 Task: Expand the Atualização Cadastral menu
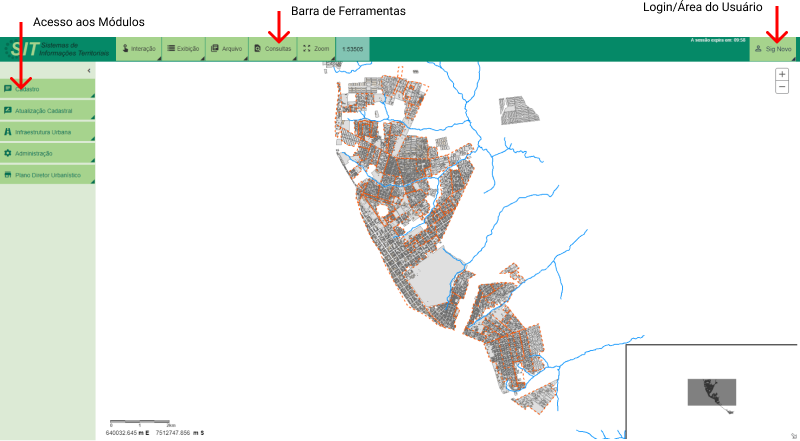click(48, 110)
